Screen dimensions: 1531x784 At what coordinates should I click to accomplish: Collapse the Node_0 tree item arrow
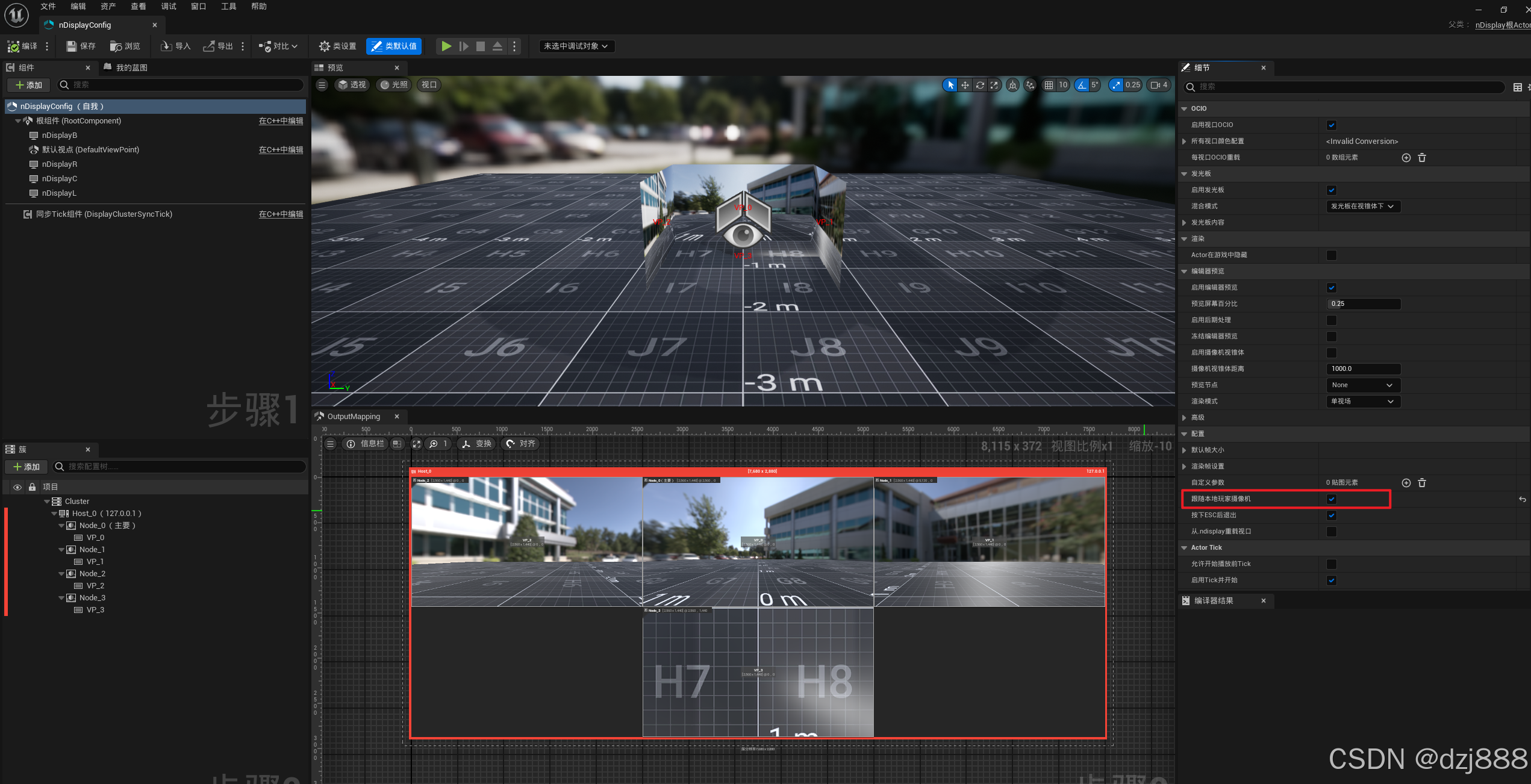tap(61, 526)
